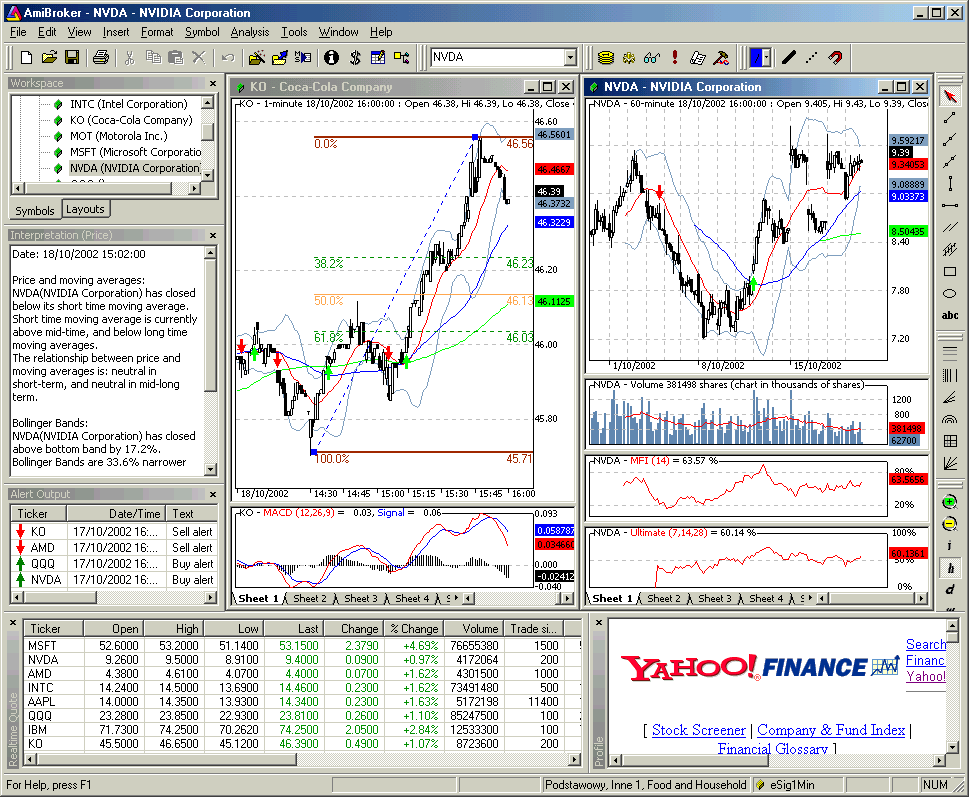
Task: Click the Save disk icon in toolbar
Action: [73, 58]
